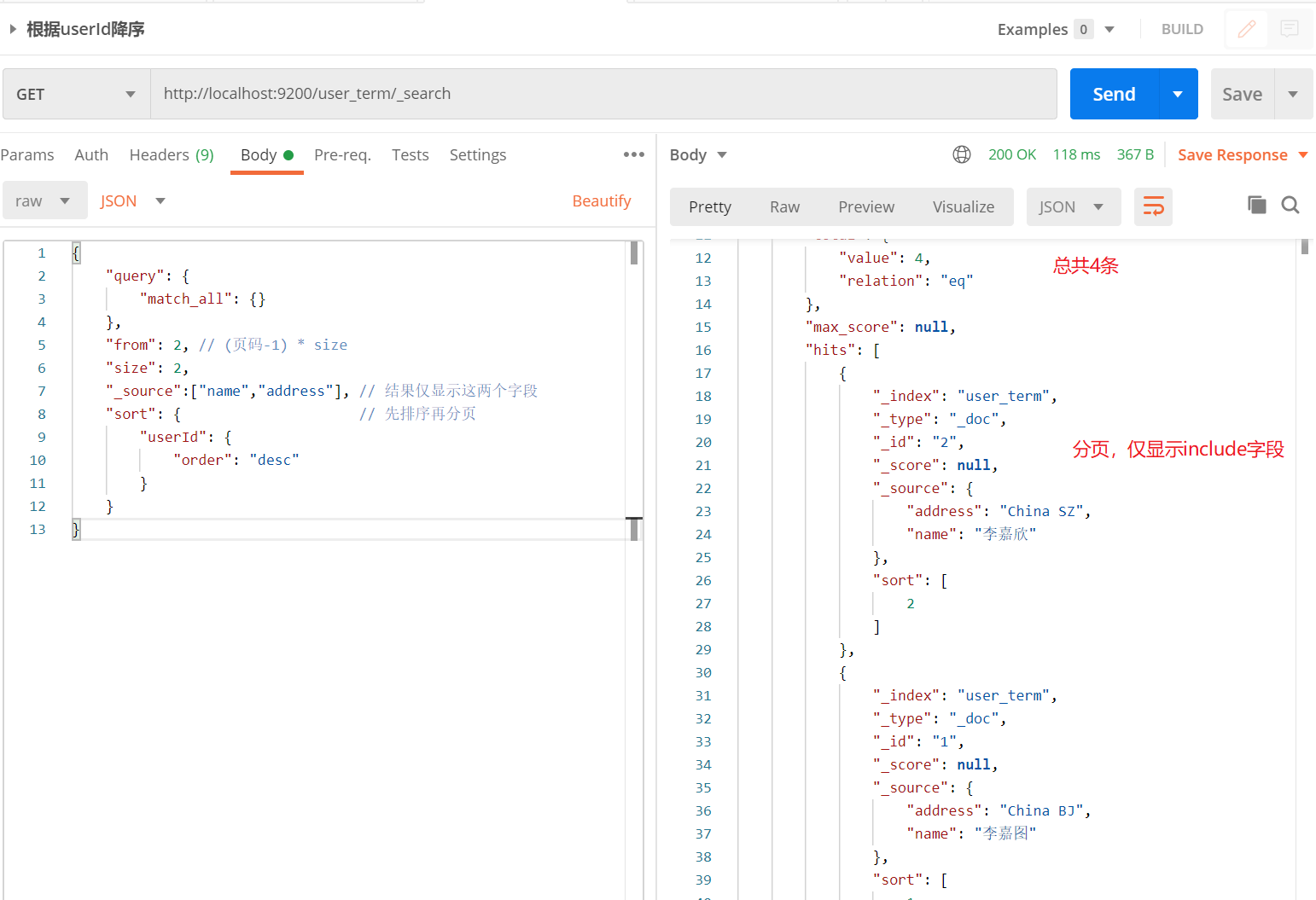Viewport: 1316px width, 900px height.
Task: Open the comments icon beside the pencil
Action: [x=1290, y=29]
